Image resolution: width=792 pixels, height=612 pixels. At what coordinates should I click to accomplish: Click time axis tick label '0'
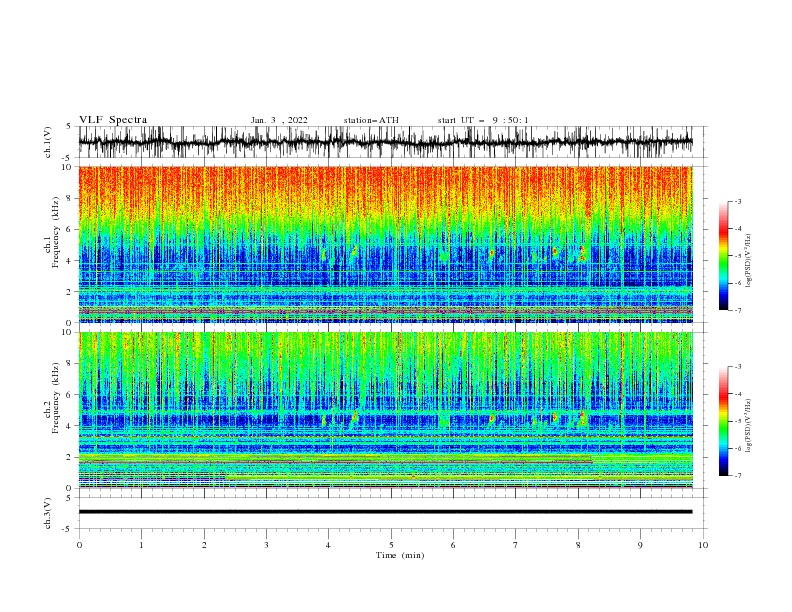pos(79,545)
